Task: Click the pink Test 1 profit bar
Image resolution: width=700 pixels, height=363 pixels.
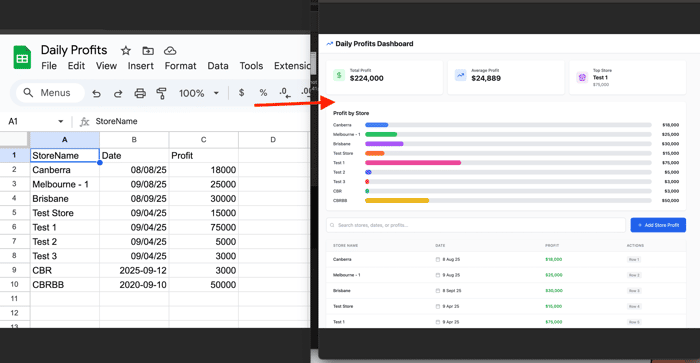Action: point(413,163)
